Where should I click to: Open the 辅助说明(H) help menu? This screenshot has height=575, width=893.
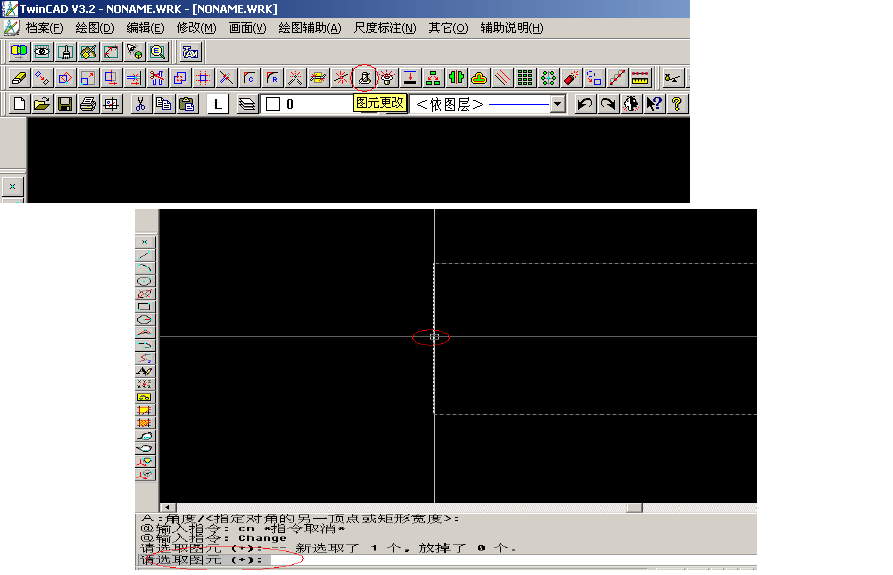tap(512, 28)
